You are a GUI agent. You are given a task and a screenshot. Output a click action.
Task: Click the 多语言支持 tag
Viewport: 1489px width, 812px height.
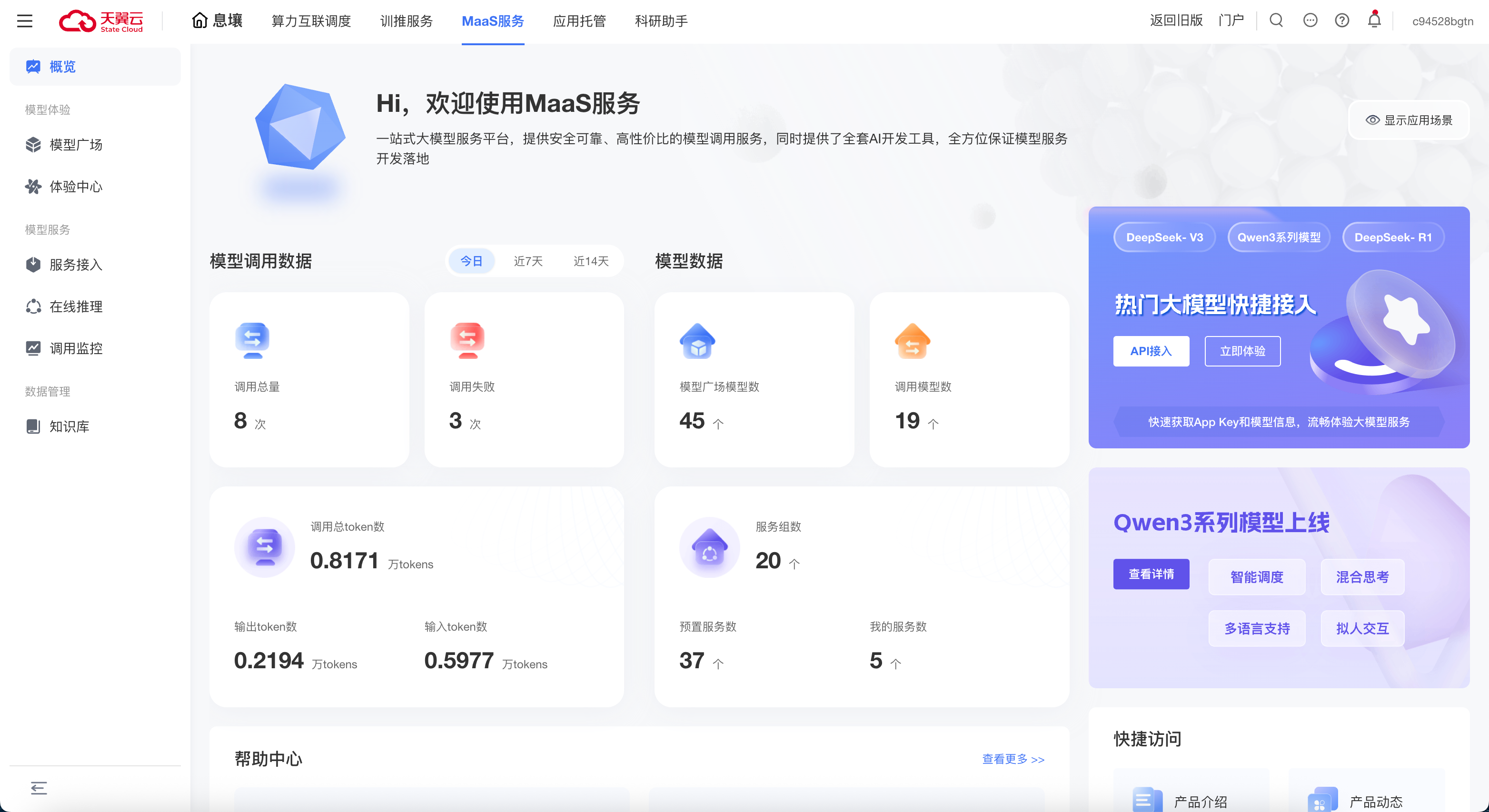pyautogui.click(x=1257, y=629)
